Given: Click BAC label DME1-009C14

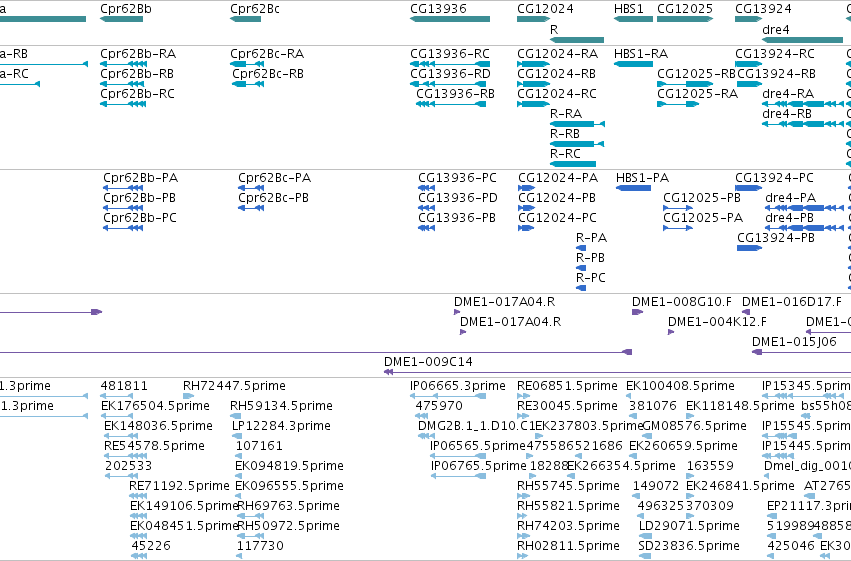Looking at the screenshot, I should pos(428,362).
